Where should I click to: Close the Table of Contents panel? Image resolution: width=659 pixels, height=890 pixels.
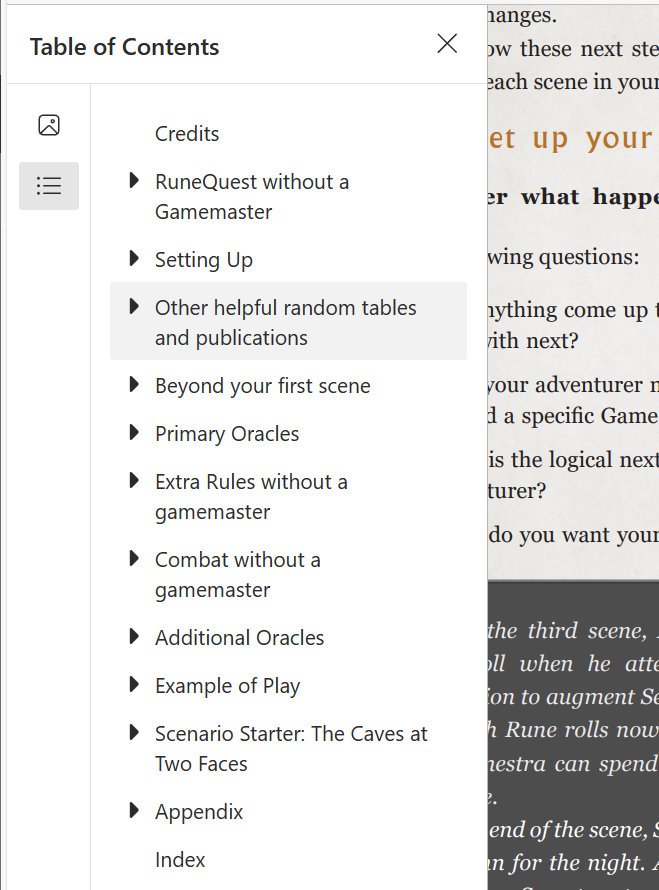(447, 44)
